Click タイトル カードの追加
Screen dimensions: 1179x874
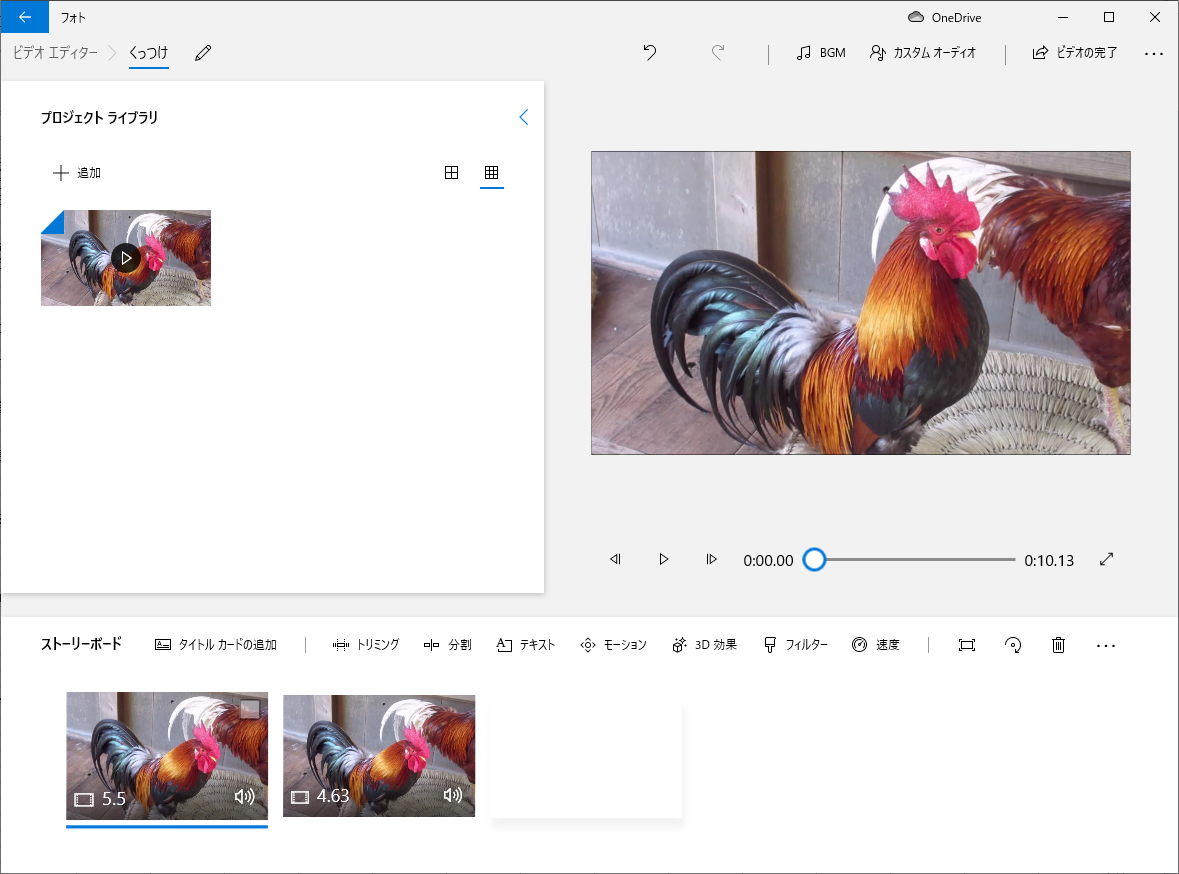pos(216,645)
